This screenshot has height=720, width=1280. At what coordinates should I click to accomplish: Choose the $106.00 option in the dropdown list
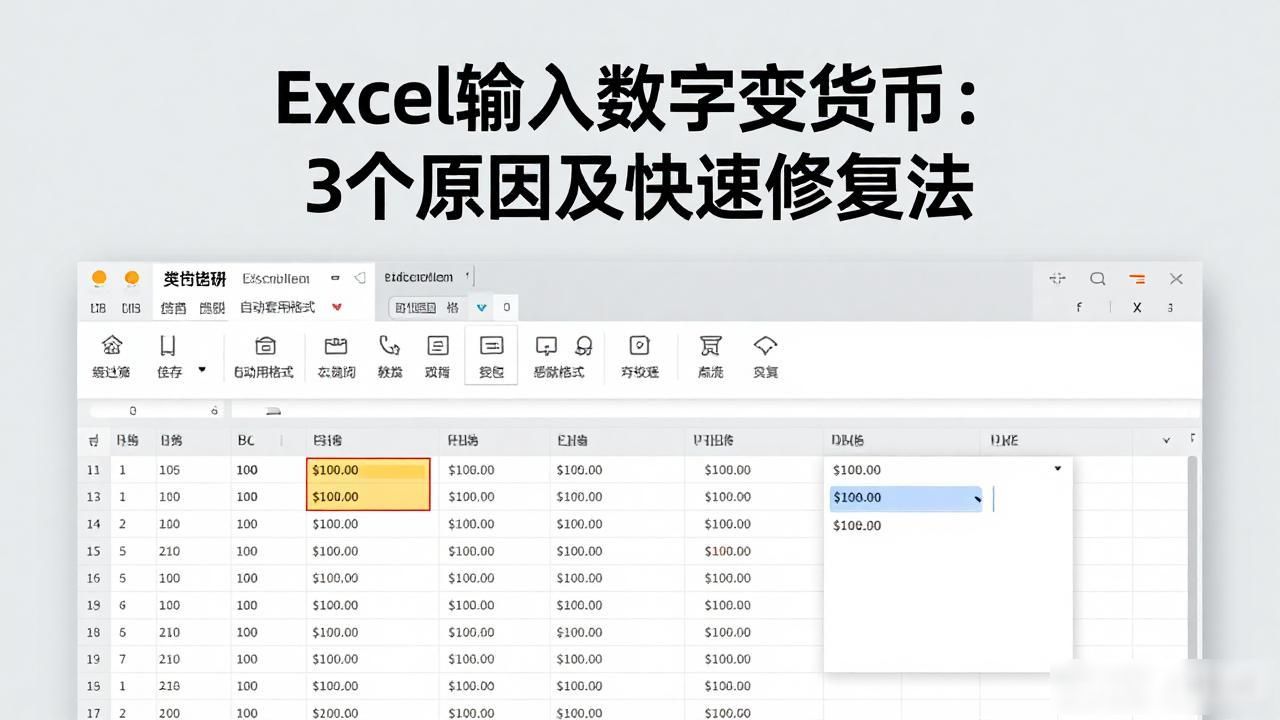coord(857,525)
